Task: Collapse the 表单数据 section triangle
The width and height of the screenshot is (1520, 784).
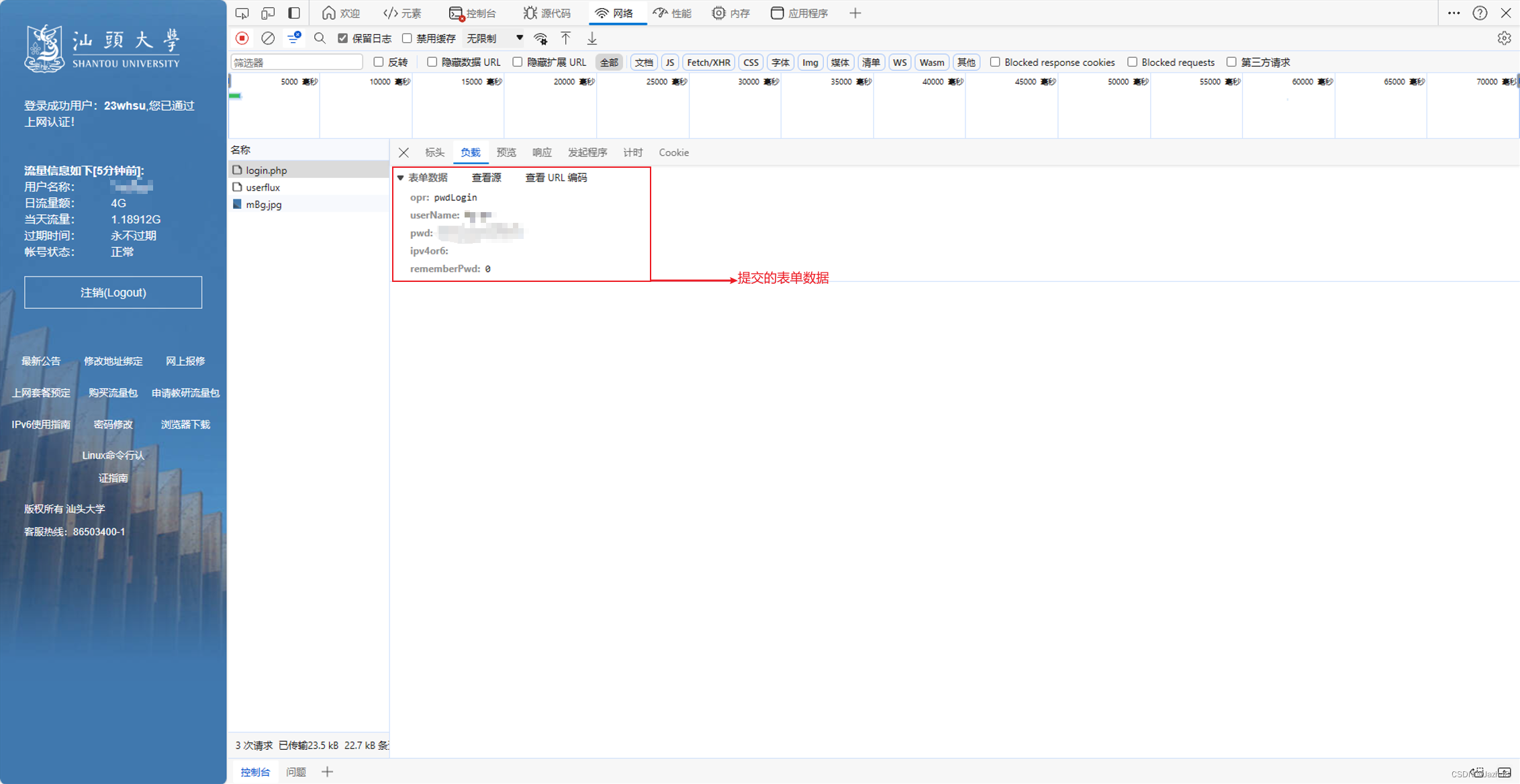Action: click(x=401, y=178)
